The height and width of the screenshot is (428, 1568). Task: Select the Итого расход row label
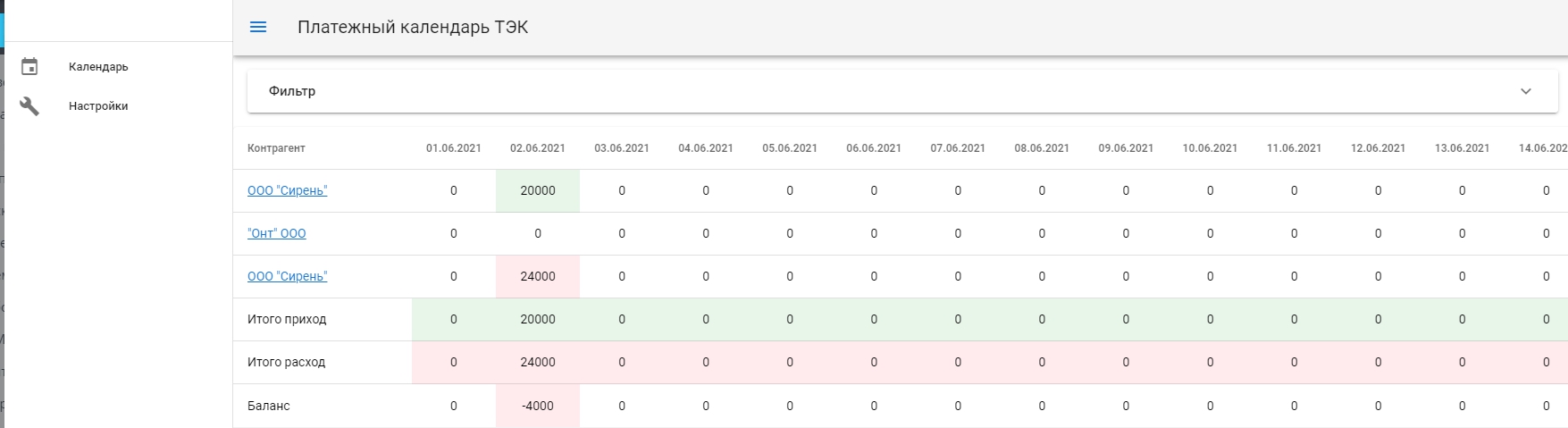pyautogui.click(x=286, y=362)
